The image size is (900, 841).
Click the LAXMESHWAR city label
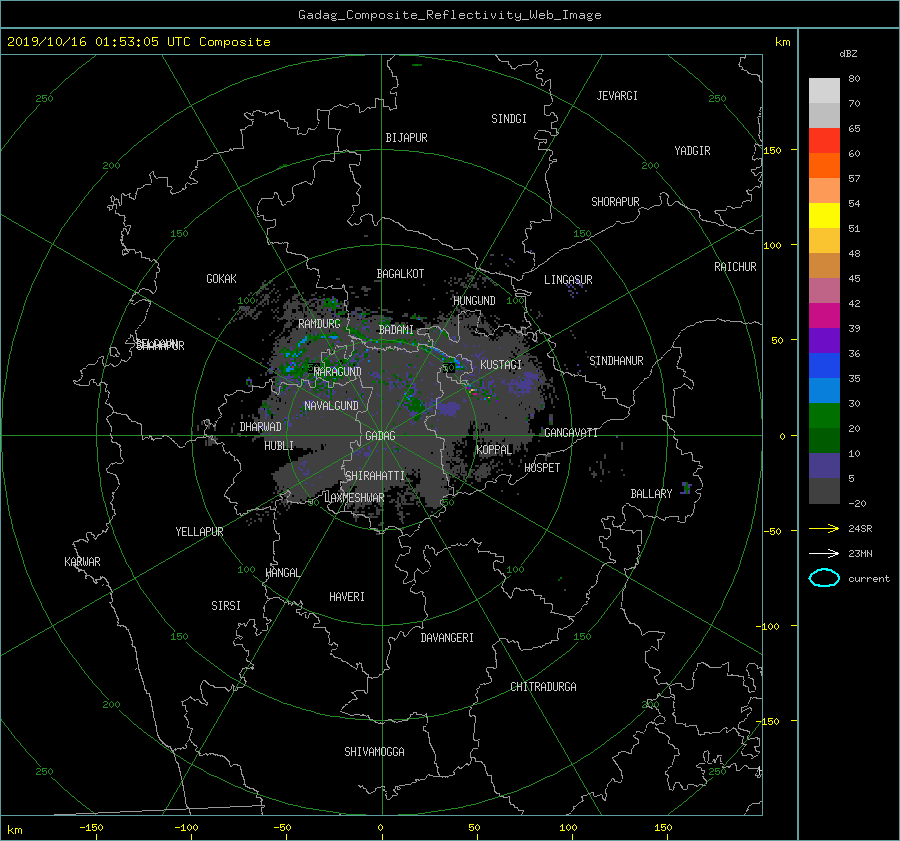click(x=354, y=498)
